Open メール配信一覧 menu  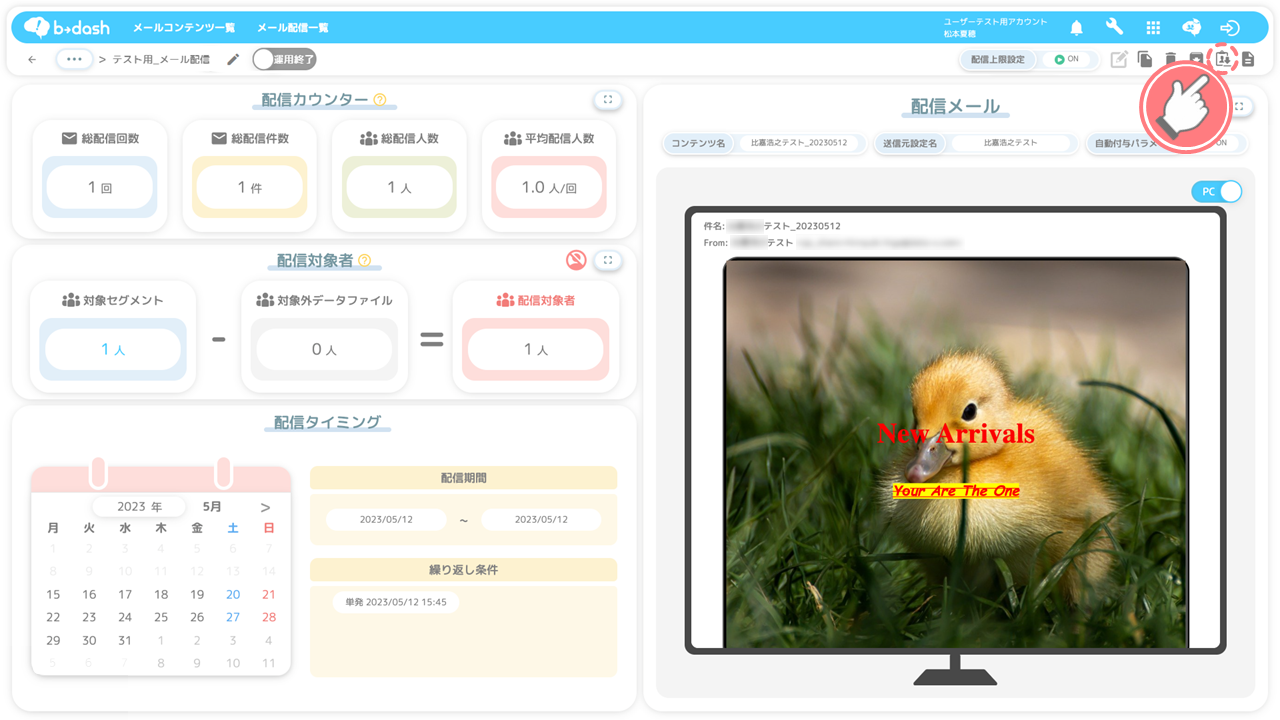293,28
